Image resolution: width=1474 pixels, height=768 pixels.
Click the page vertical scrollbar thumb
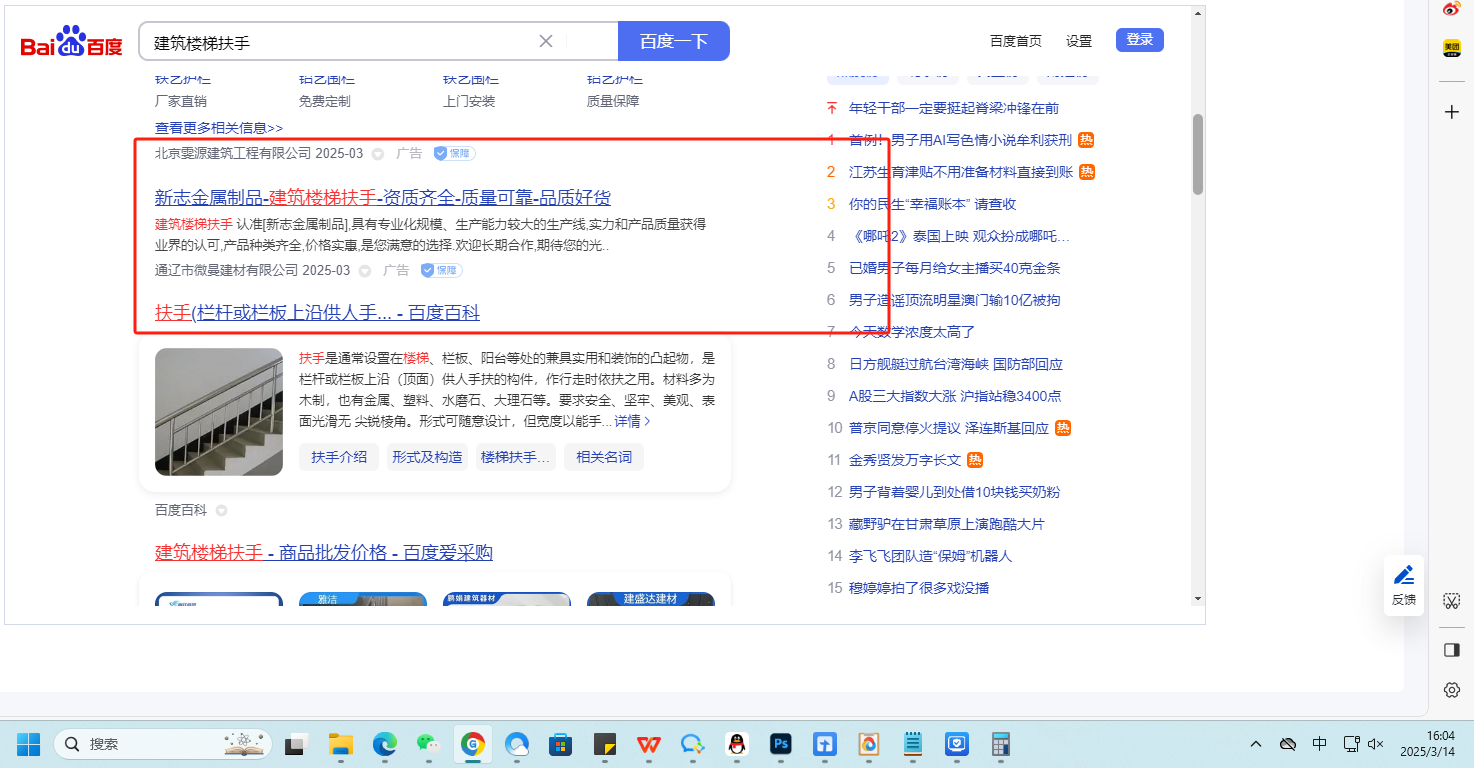(x=1197, y=153)
